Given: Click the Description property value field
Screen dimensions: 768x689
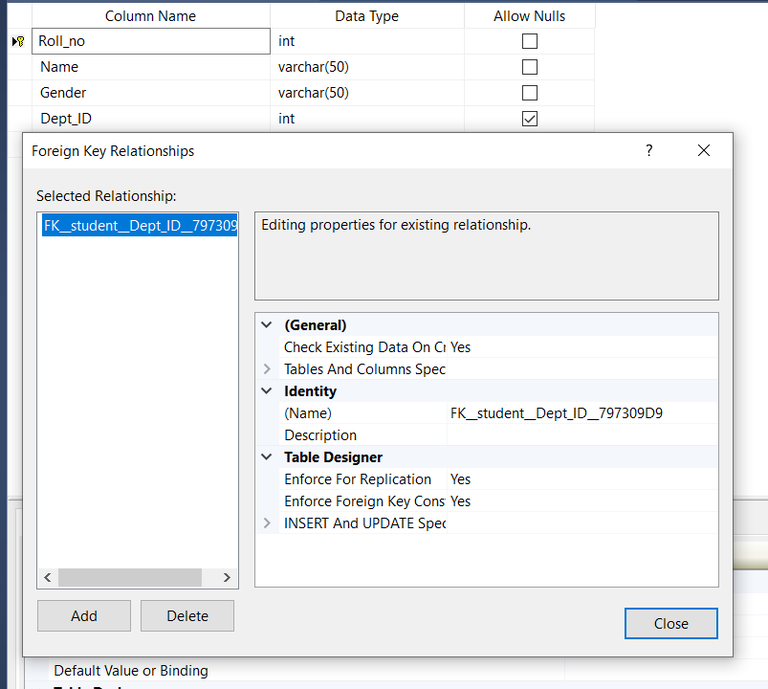Looking at the screenshot, I should coord(580,435).
